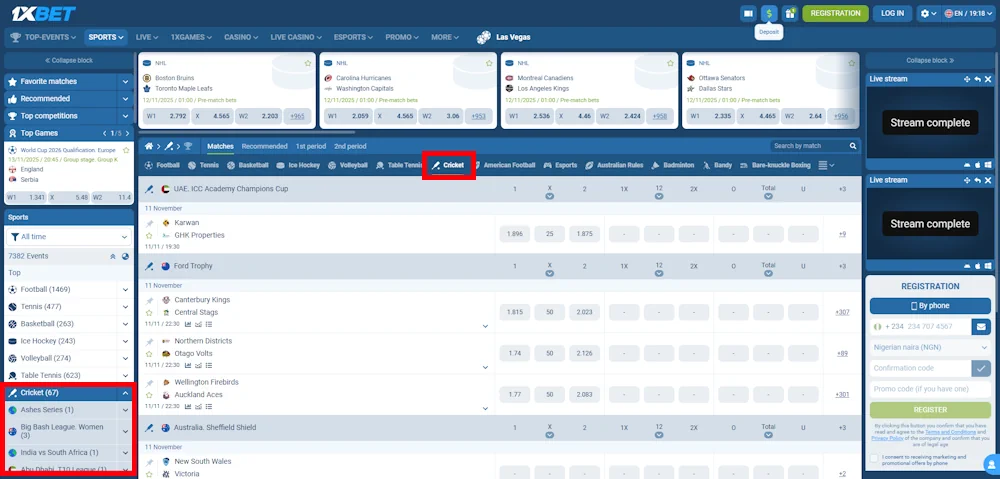Click the double-up arrows beside 7382 Events
The height and width of the screenshot is (479, 1000).
pyautogui.click(x=113, y=256)
